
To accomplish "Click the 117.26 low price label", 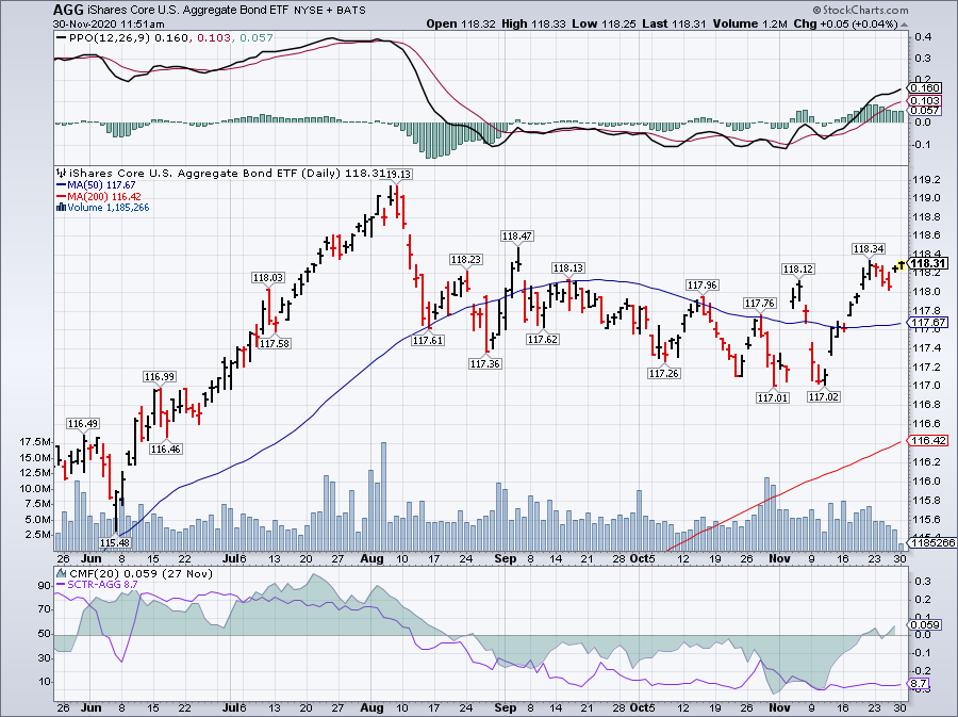I will tap(664, 373).
